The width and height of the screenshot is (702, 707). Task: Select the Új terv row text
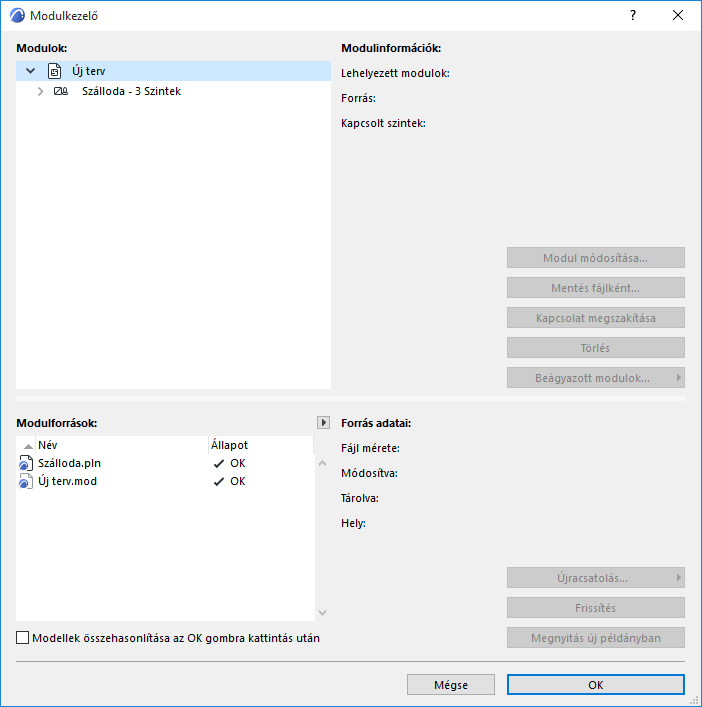click(x=88, y=71)
